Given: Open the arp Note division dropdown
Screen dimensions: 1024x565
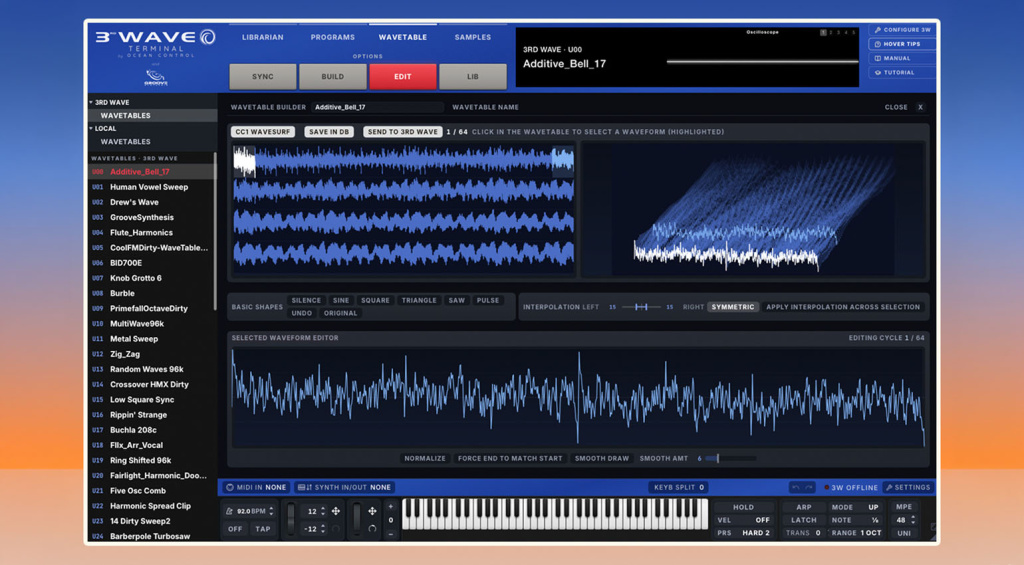Looking at the screenshot, I should pos(855,521).
